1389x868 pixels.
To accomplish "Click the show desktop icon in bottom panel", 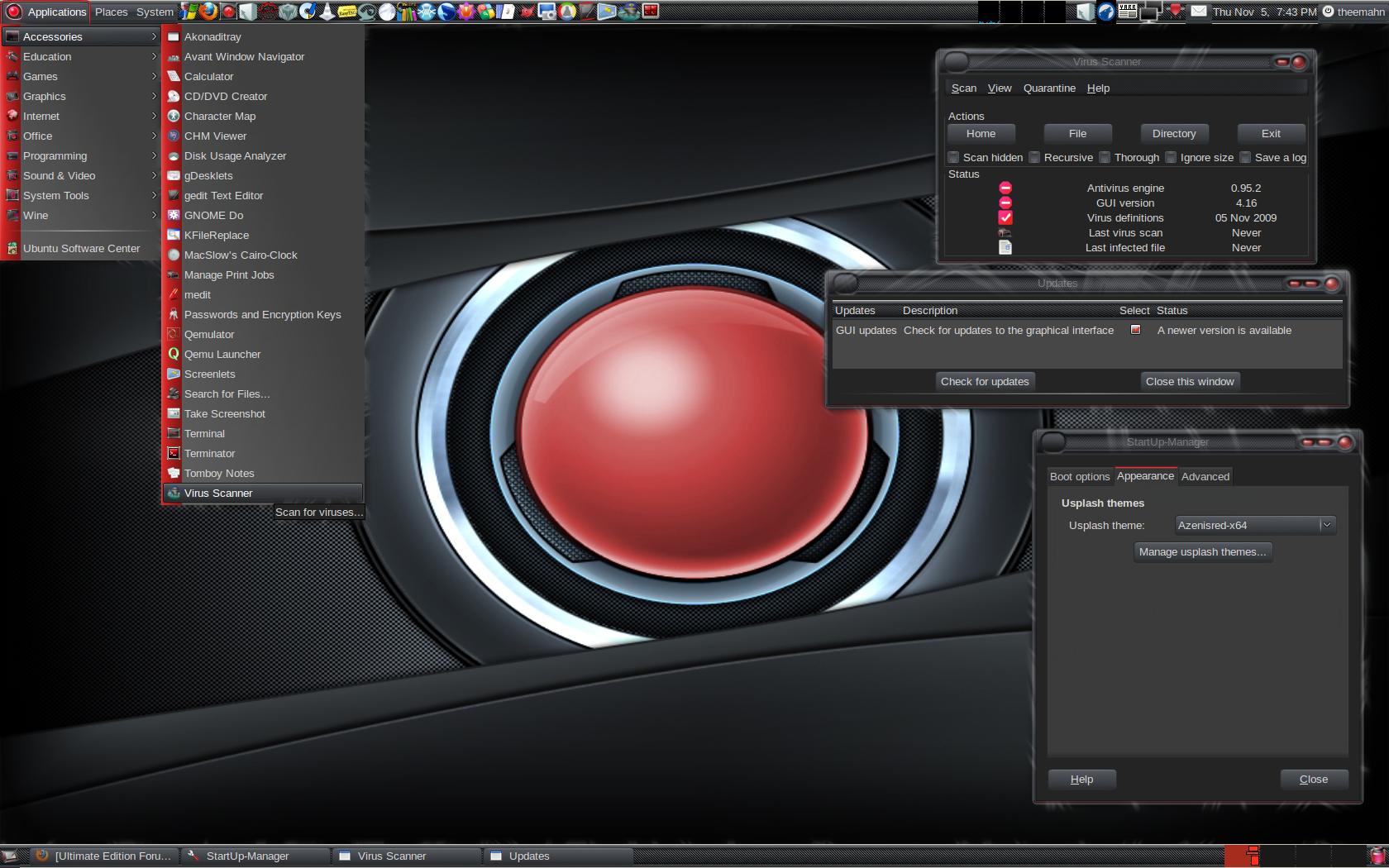I will tap(9, 856).
